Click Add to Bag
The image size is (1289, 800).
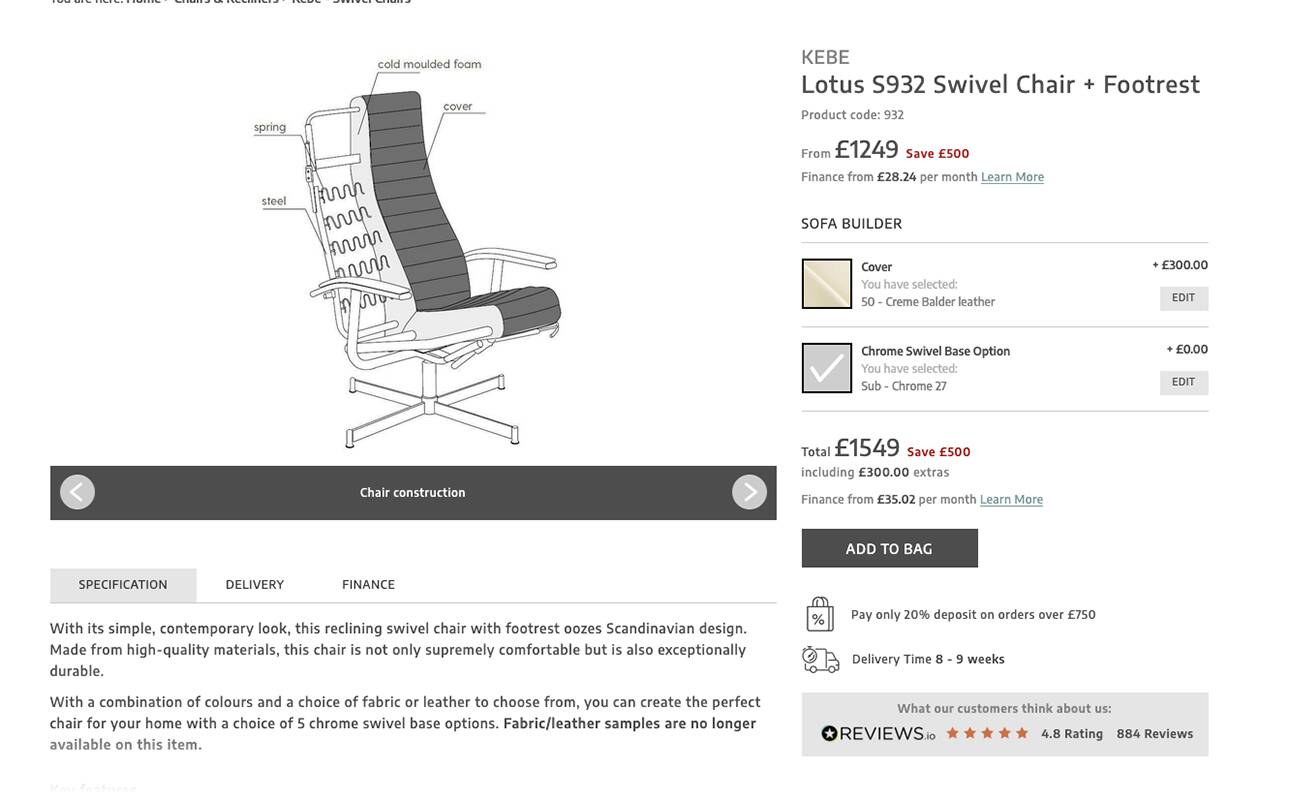(x=889, y=548)
